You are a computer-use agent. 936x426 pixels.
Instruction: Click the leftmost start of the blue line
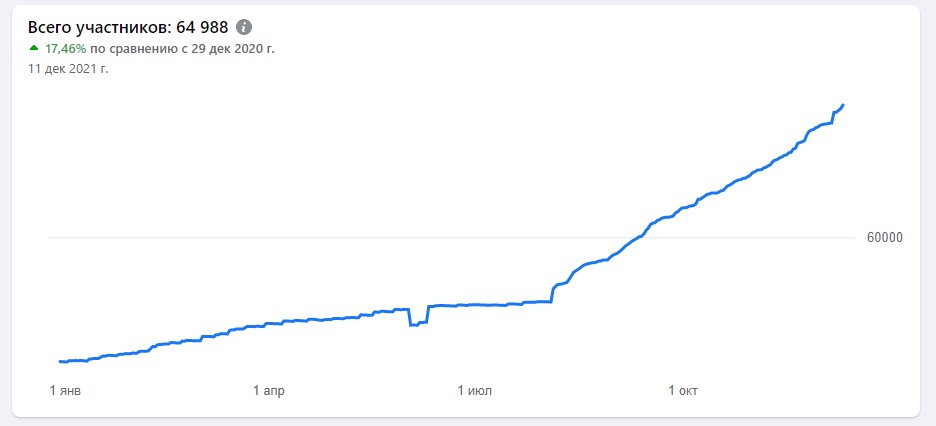point(60,361)
